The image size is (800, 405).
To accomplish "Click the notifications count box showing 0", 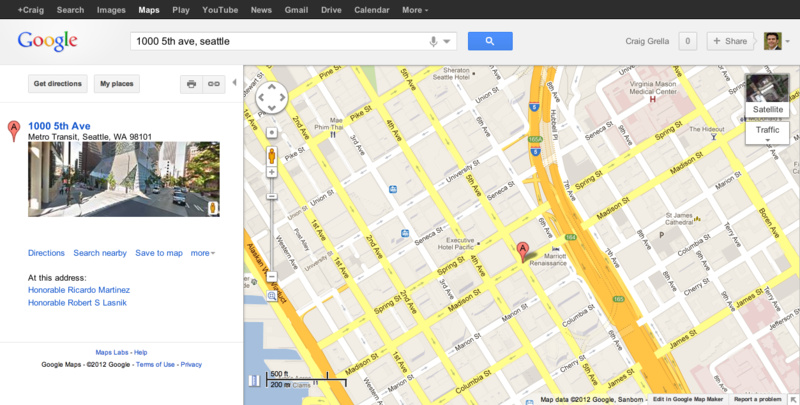I will coord(687,41).
